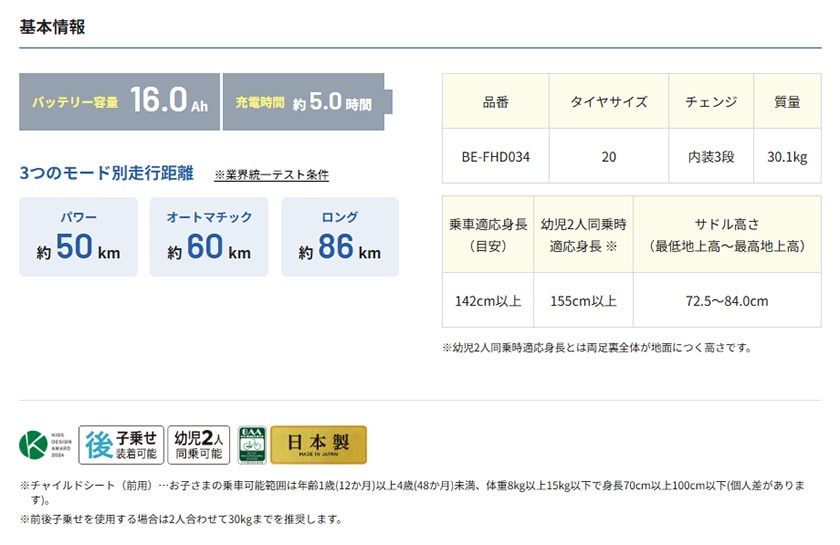Click the チャイルドシート（前用） footnote
Image resolution: width=840 pixels, height=545 pixels.
coord(412,492)
